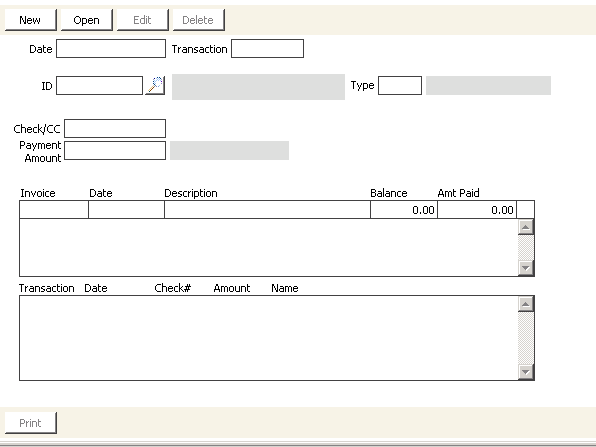Image resolution: width=596 pixels, height=447 pixels.
Task: Click the Amt Paid column header
Action: [458, 193]
